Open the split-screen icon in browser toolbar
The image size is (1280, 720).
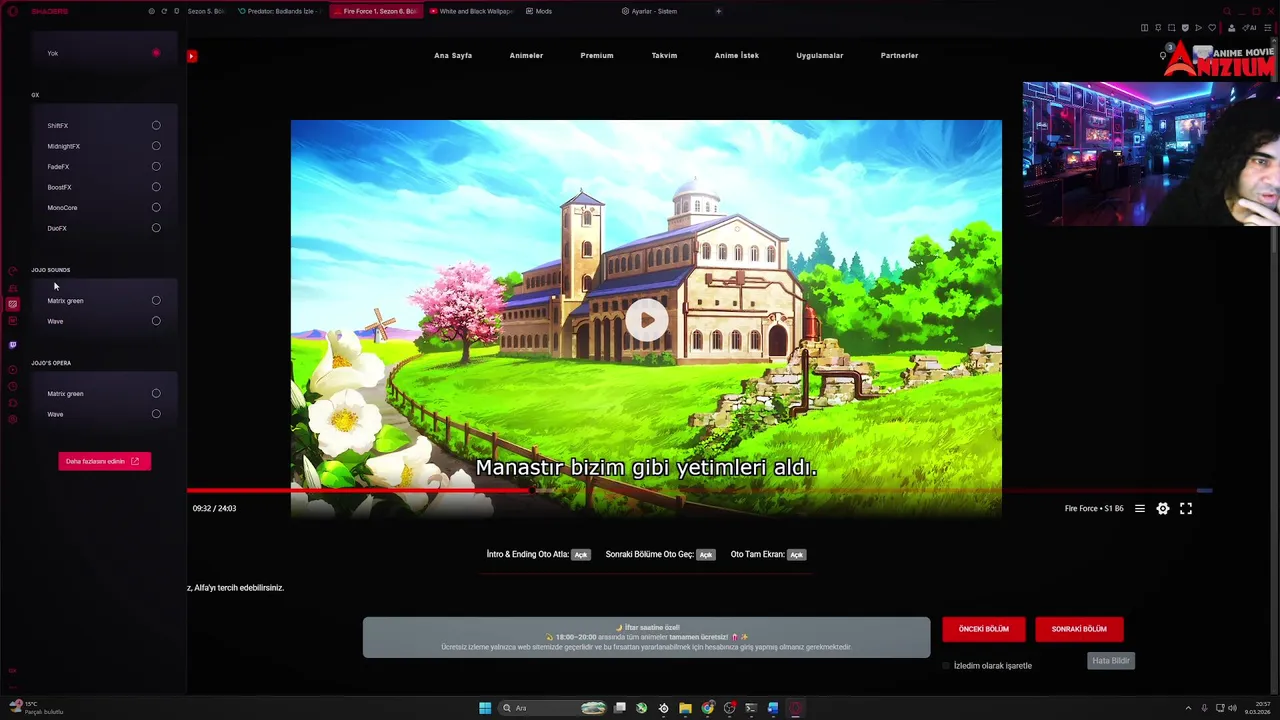pos(1144,28)
